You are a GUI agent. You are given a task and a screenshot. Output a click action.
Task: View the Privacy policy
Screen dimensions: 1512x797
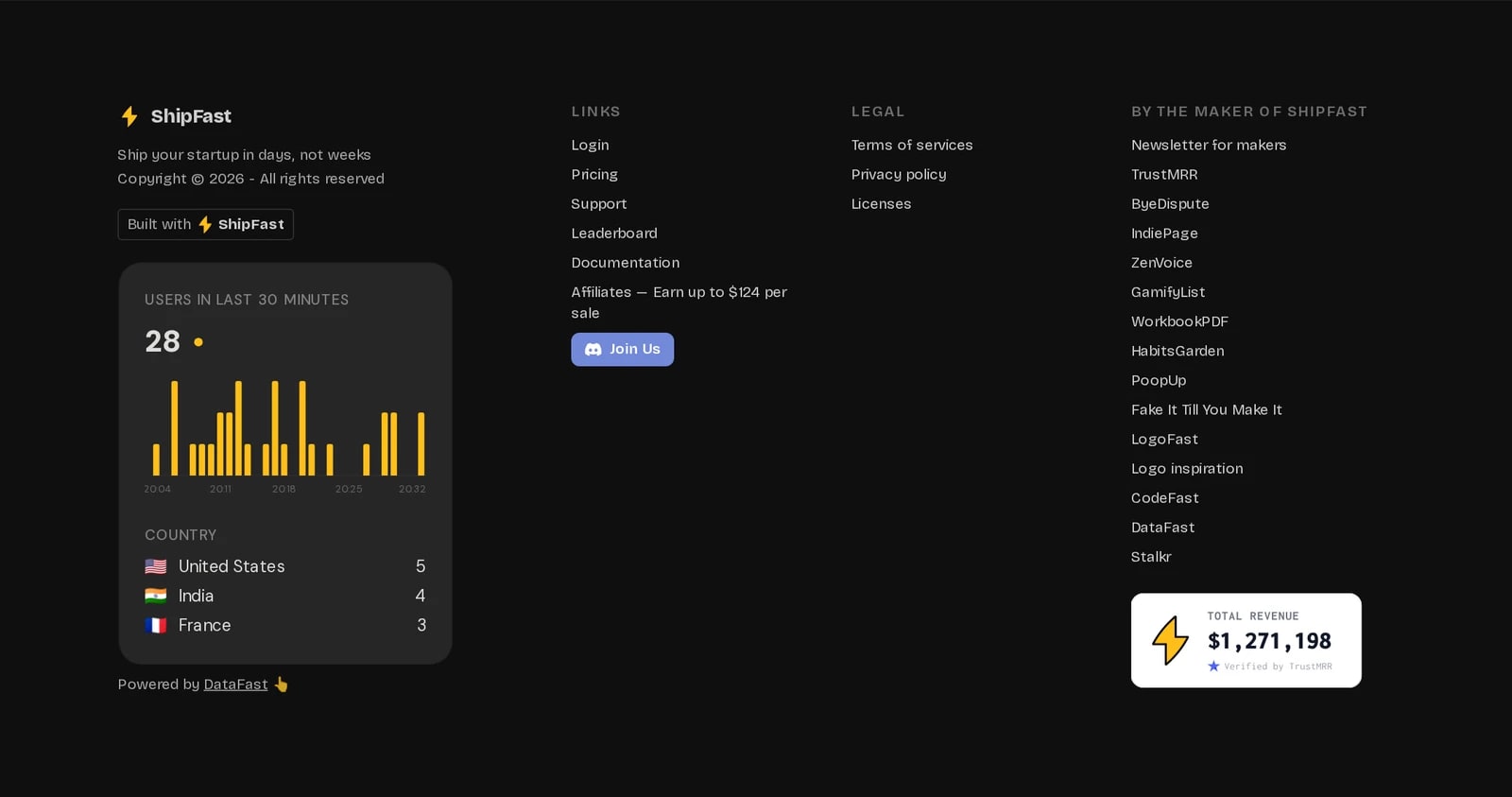click(899, 174)
